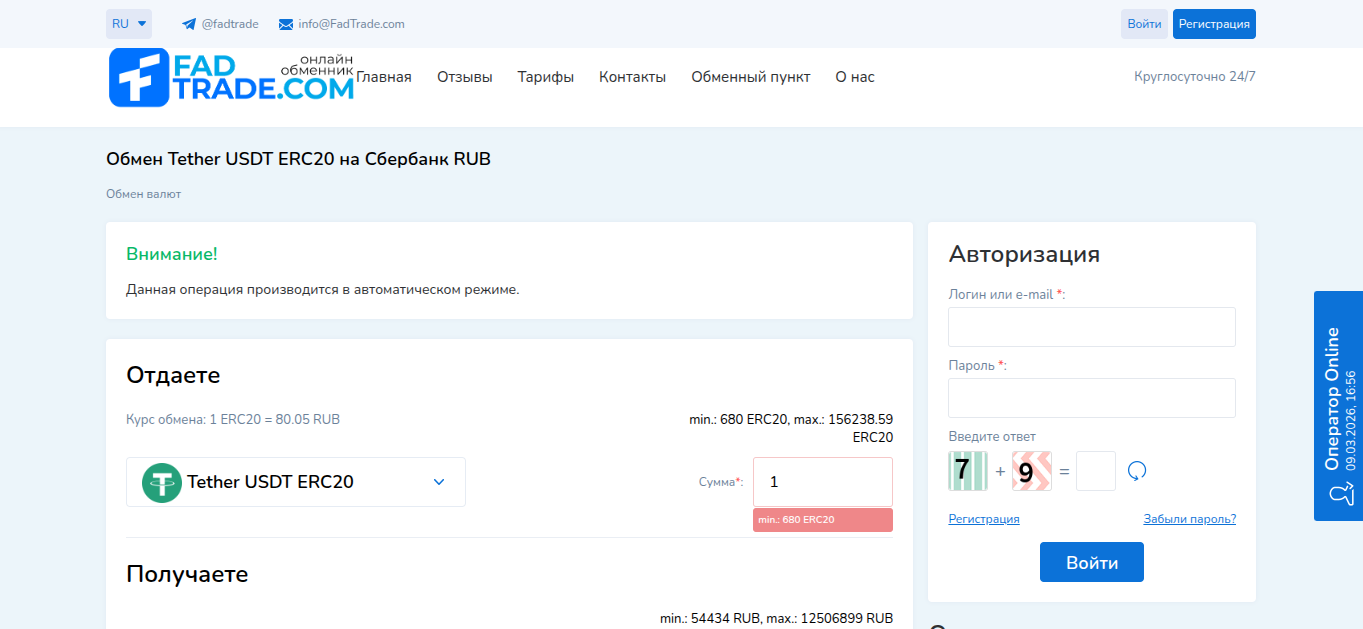Viewport: 1363px width, 629px height.
Task: Click the Сумма amount input field
Action: coord(822,481)
